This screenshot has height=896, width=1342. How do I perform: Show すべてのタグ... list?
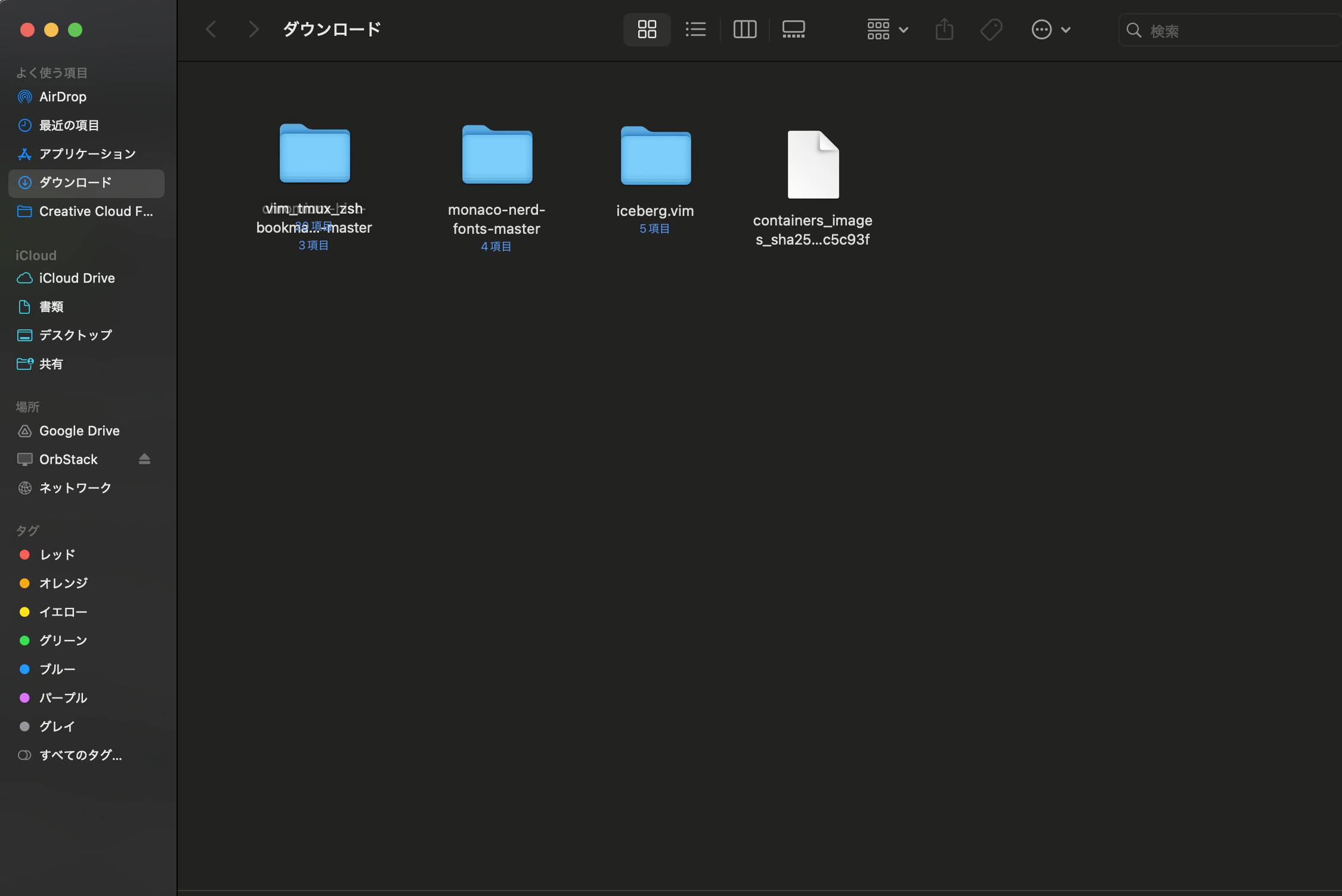pos(80,755)
